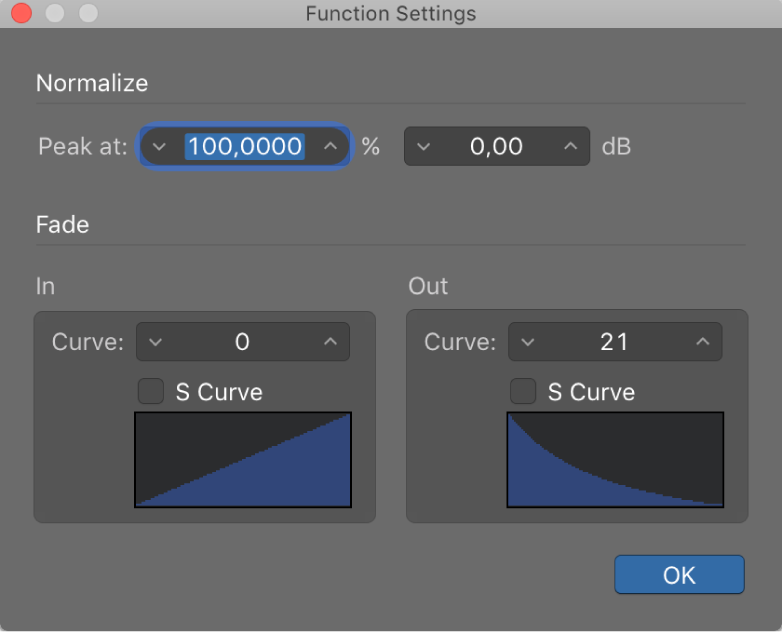Increase the Fade Out Curve value
Viewport: 782px width, 633px height.
[x=703, y=342]
